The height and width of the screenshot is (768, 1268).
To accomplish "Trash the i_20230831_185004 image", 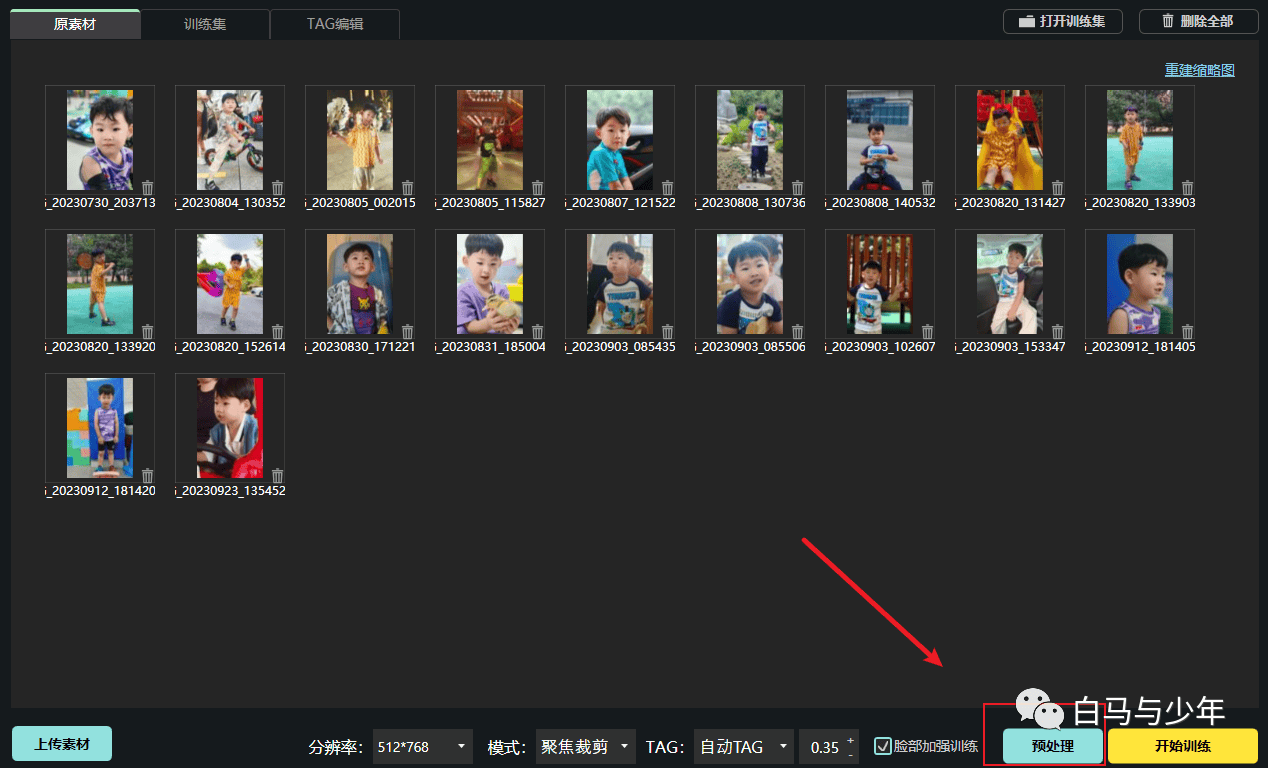I will coord(538,332).
